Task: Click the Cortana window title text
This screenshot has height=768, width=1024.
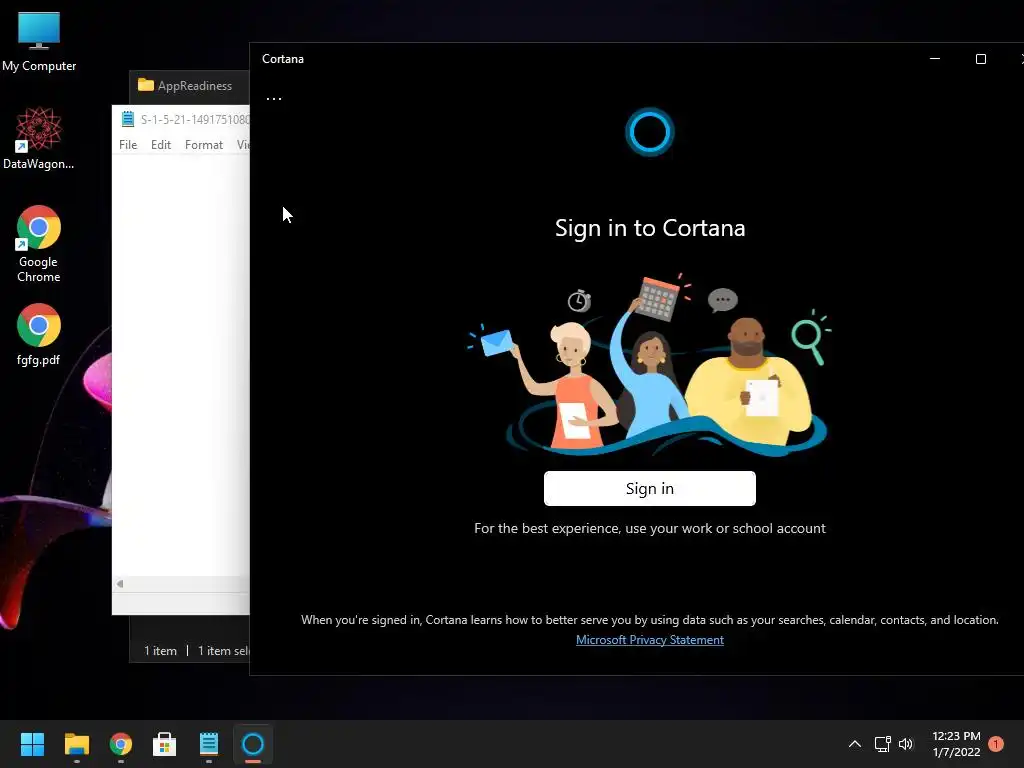Action: click(x=283, y=59)
